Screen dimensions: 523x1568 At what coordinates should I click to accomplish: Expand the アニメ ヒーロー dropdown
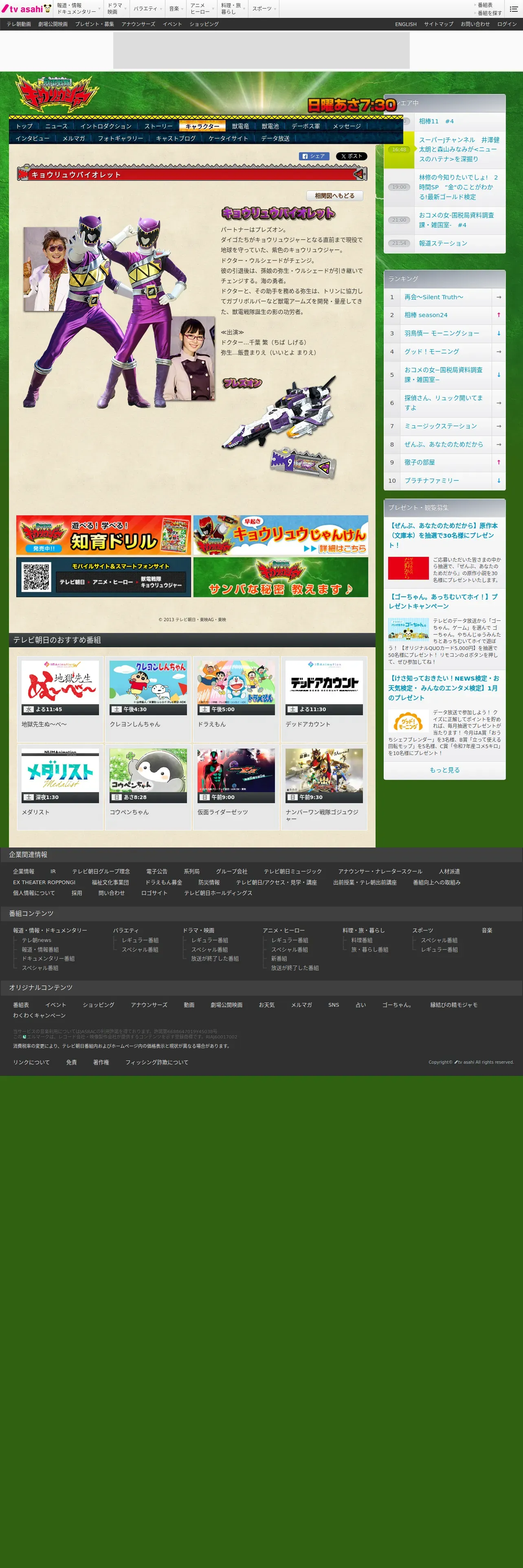point(202,9)
